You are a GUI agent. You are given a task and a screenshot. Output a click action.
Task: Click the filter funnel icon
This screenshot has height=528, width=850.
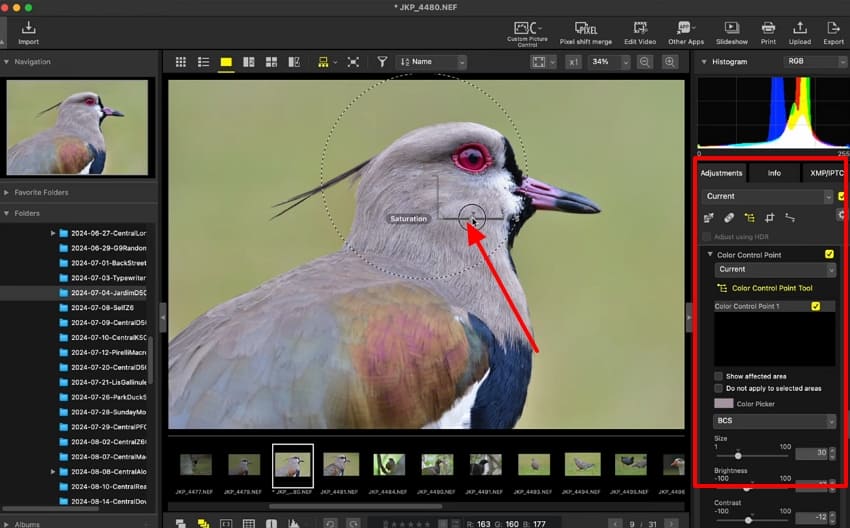click(x=382, y=62)
